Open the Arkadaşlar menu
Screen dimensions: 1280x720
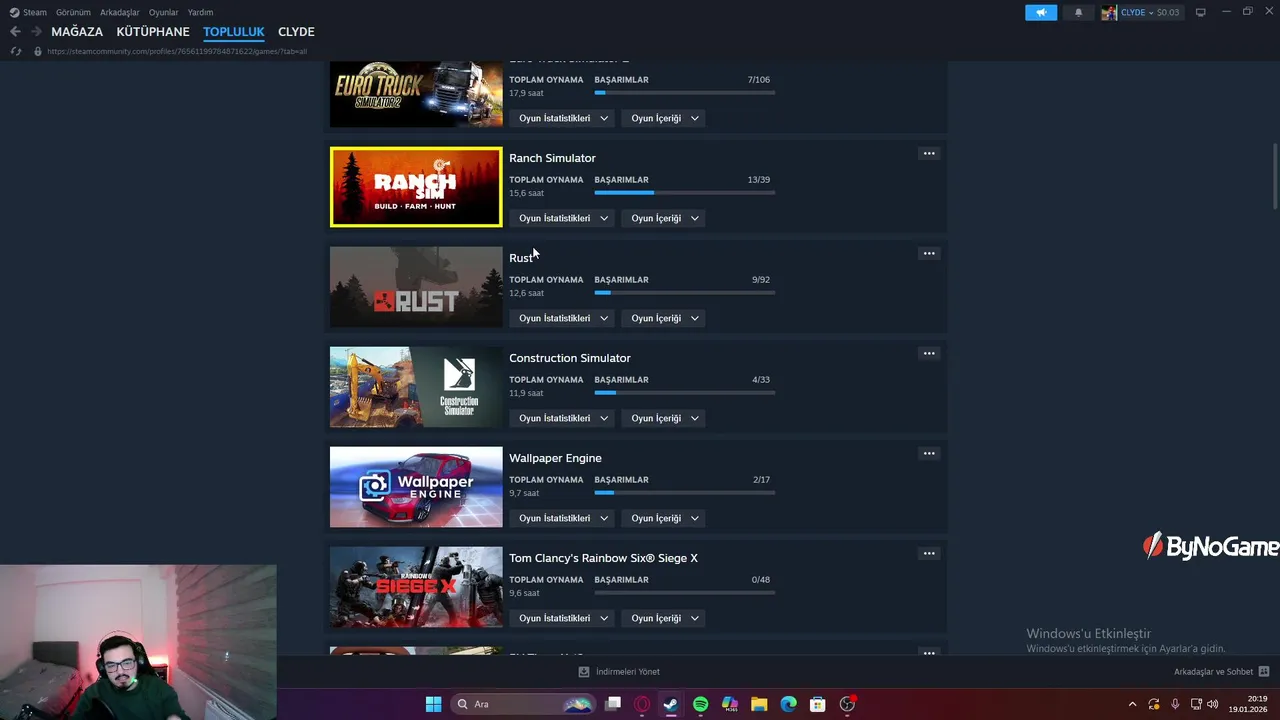coord(120,12)
